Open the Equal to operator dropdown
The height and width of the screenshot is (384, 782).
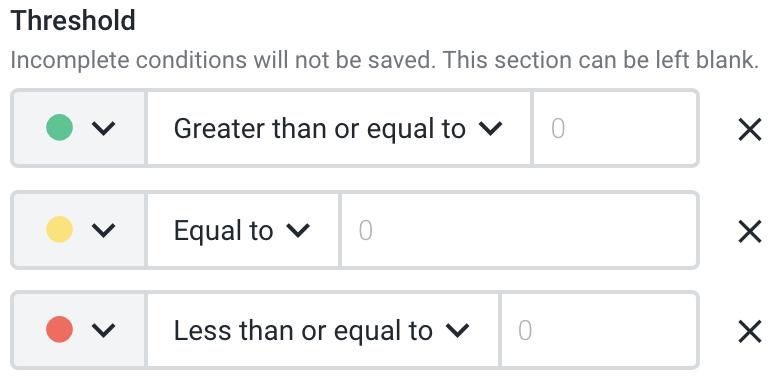pyautogui.click(x=243, y=230)
